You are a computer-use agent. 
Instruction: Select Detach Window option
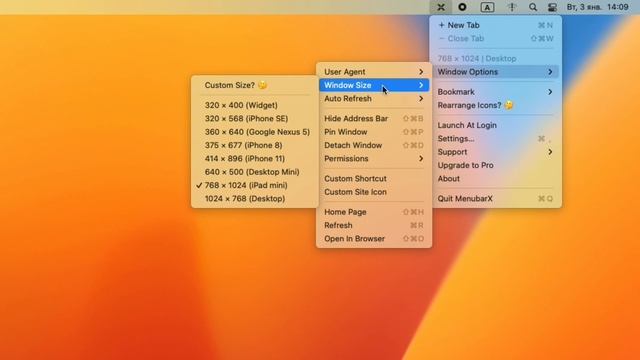pyautogui.click(x=374, y=145)
